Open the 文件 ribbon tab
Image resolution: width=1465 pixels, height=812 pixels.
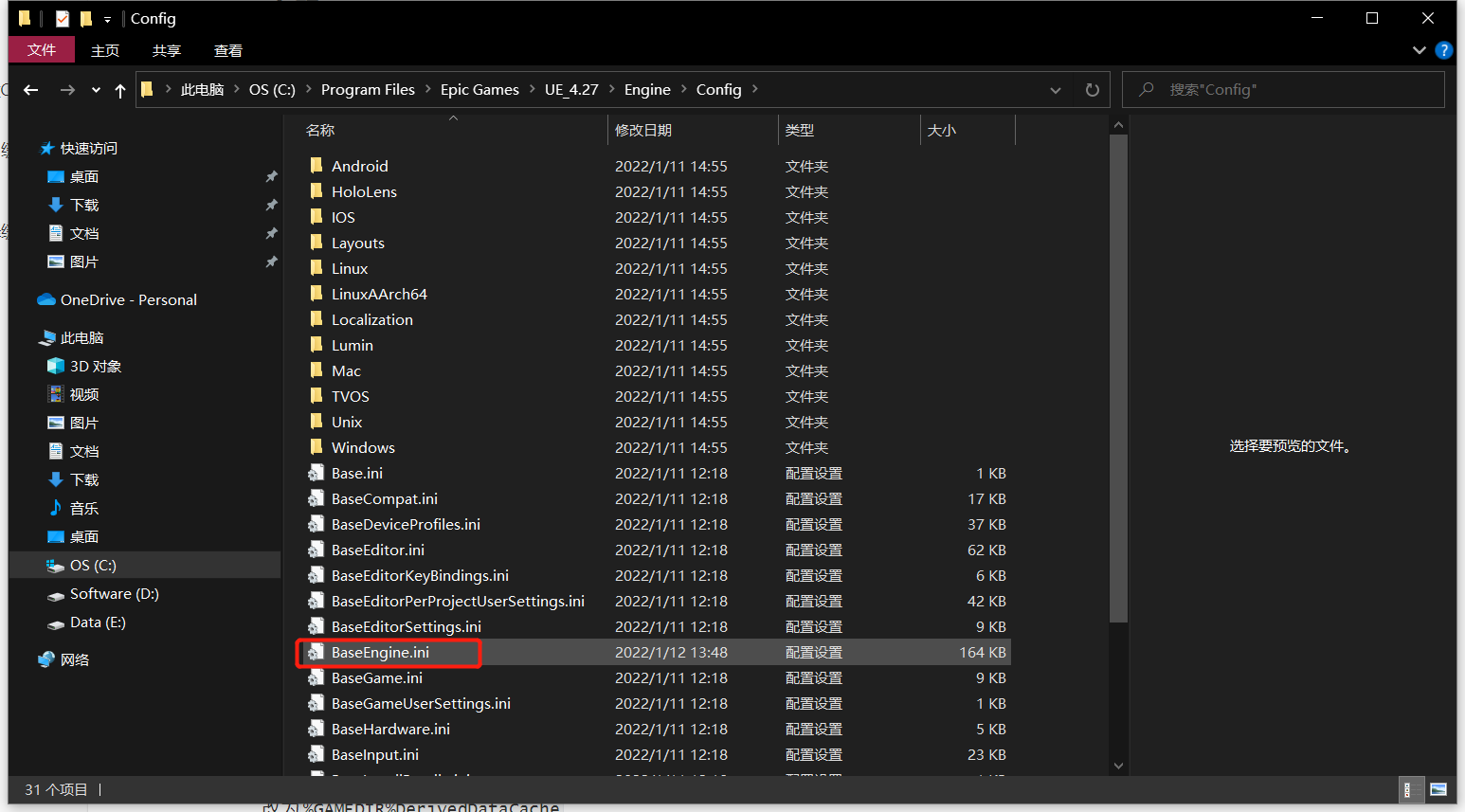(x=42, y=49)
